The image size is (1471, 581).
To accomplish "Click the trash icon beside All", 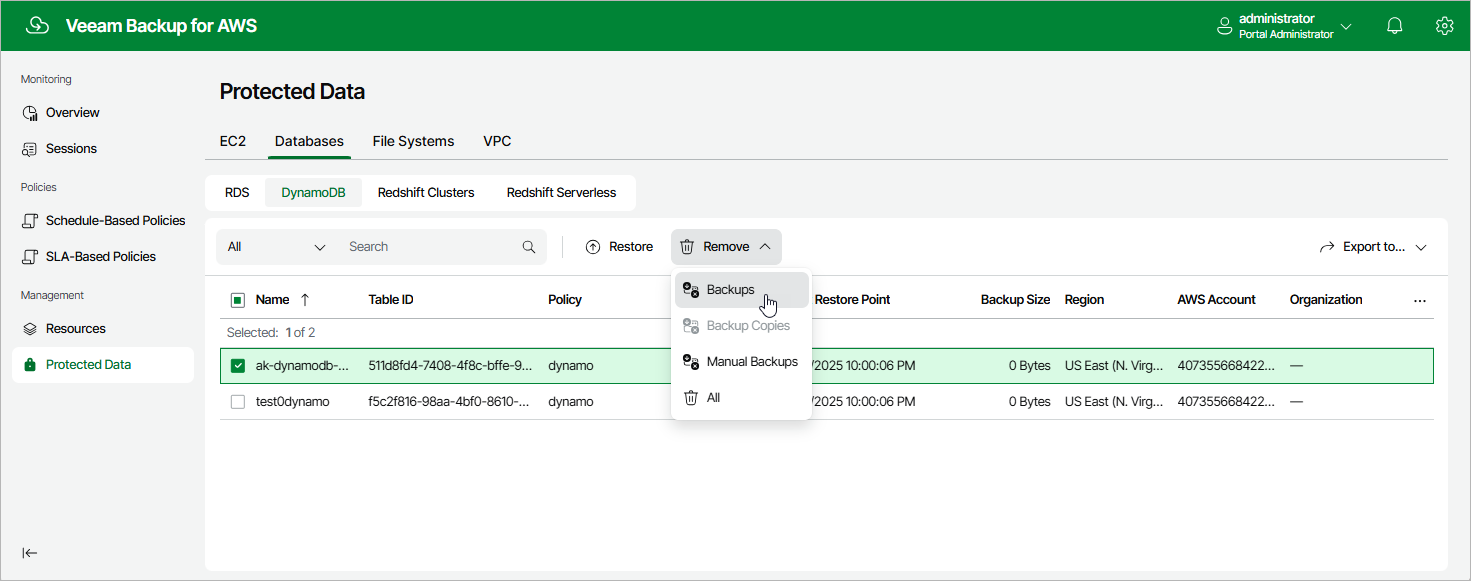I will click(x=690, y=398).
